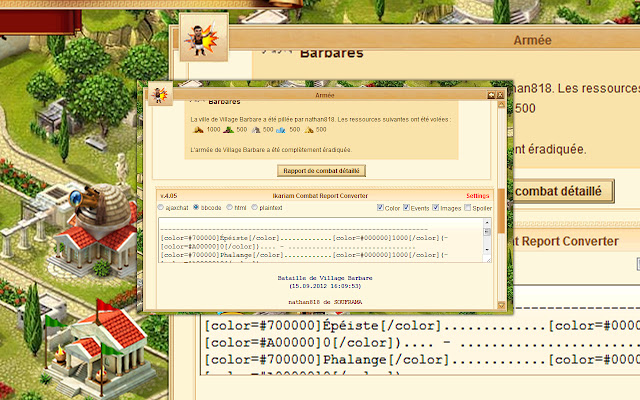This screenshot has height=400, width=640.
Task: Click the orange scrollbar thumb of small window
Action: click(x=501, y=211)
